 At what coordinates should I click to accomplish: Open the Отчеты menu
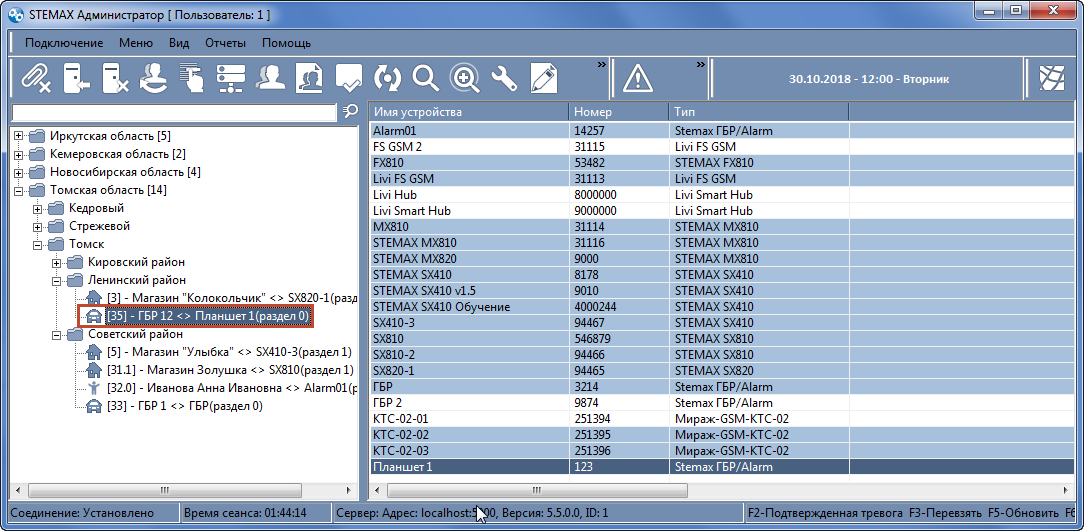click(x=225, y=43)
